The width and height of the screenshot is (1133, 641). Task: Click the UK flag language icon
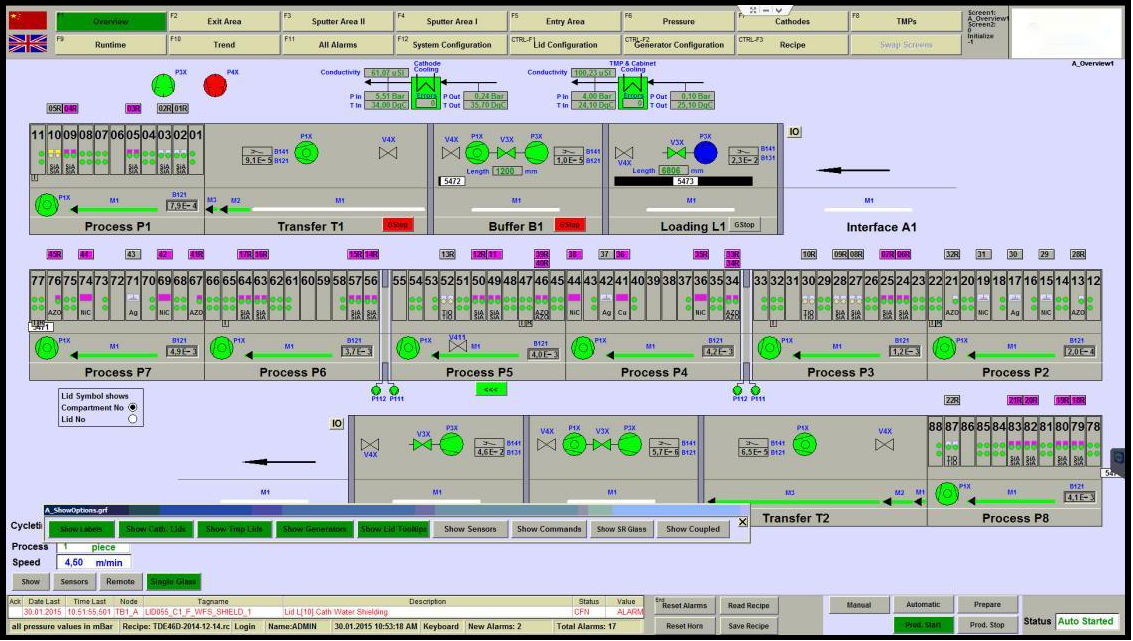coord(27,43)
